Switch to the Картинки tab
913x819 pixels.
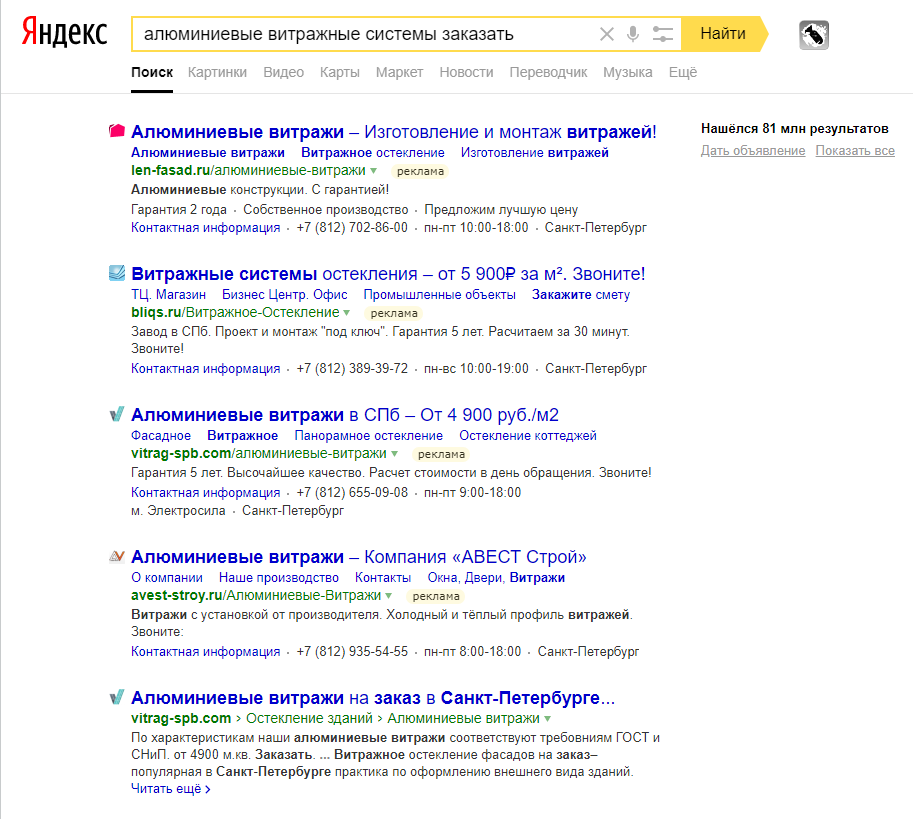(x=217, y=72)
